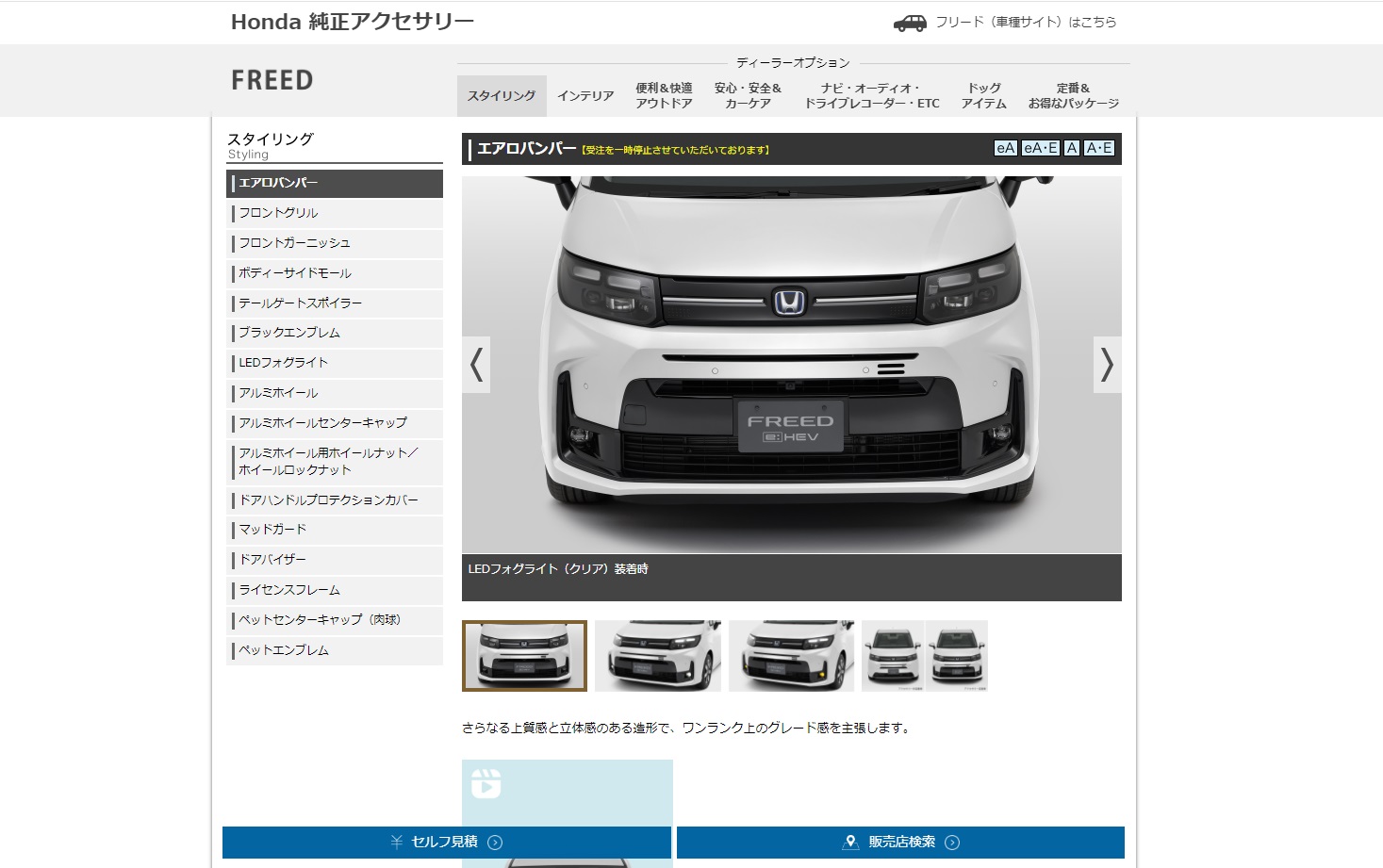This screenshot has height=868, width=1383.
Task: Click the Honda 純正アクセサリー title link
Action: pyautogui.click(x=353, y=22)
